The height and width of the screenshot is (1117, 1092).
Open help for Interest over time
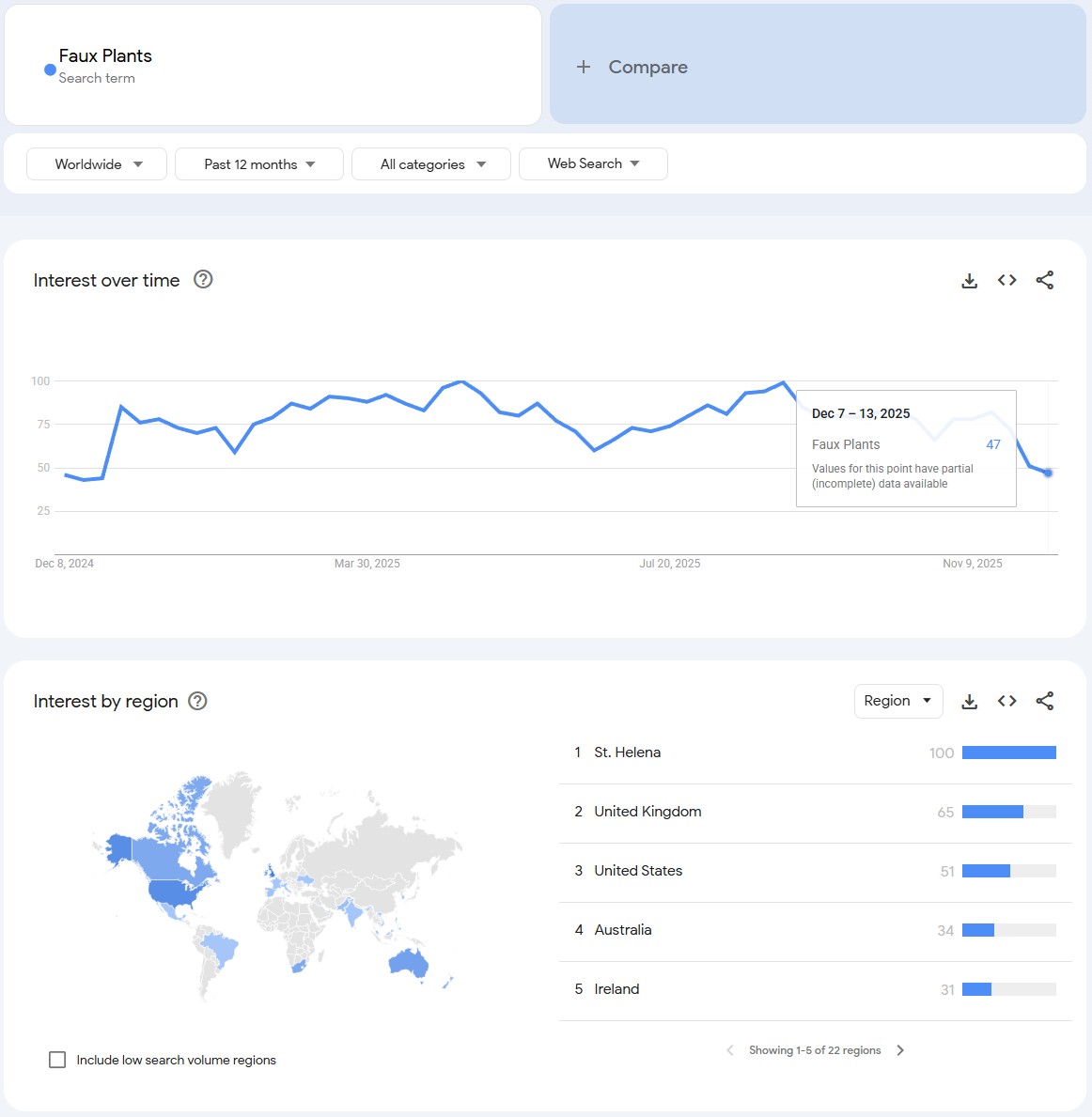[203, 279]
